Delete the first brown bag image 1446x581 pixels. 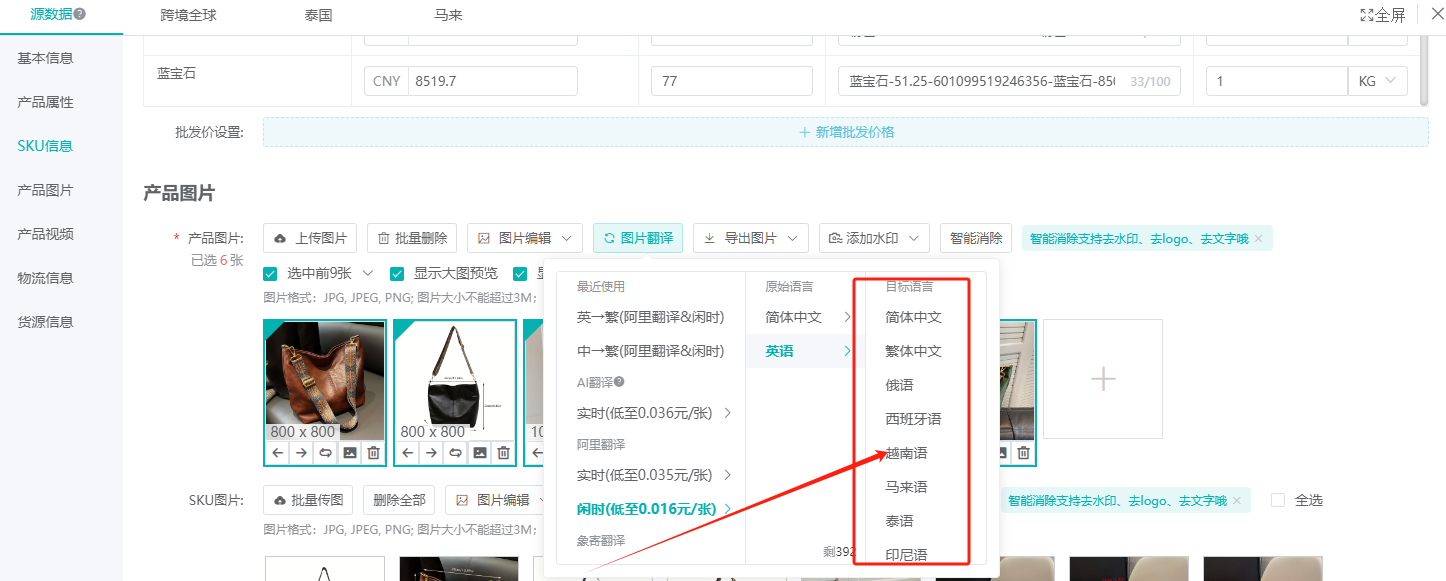[373, 453]
